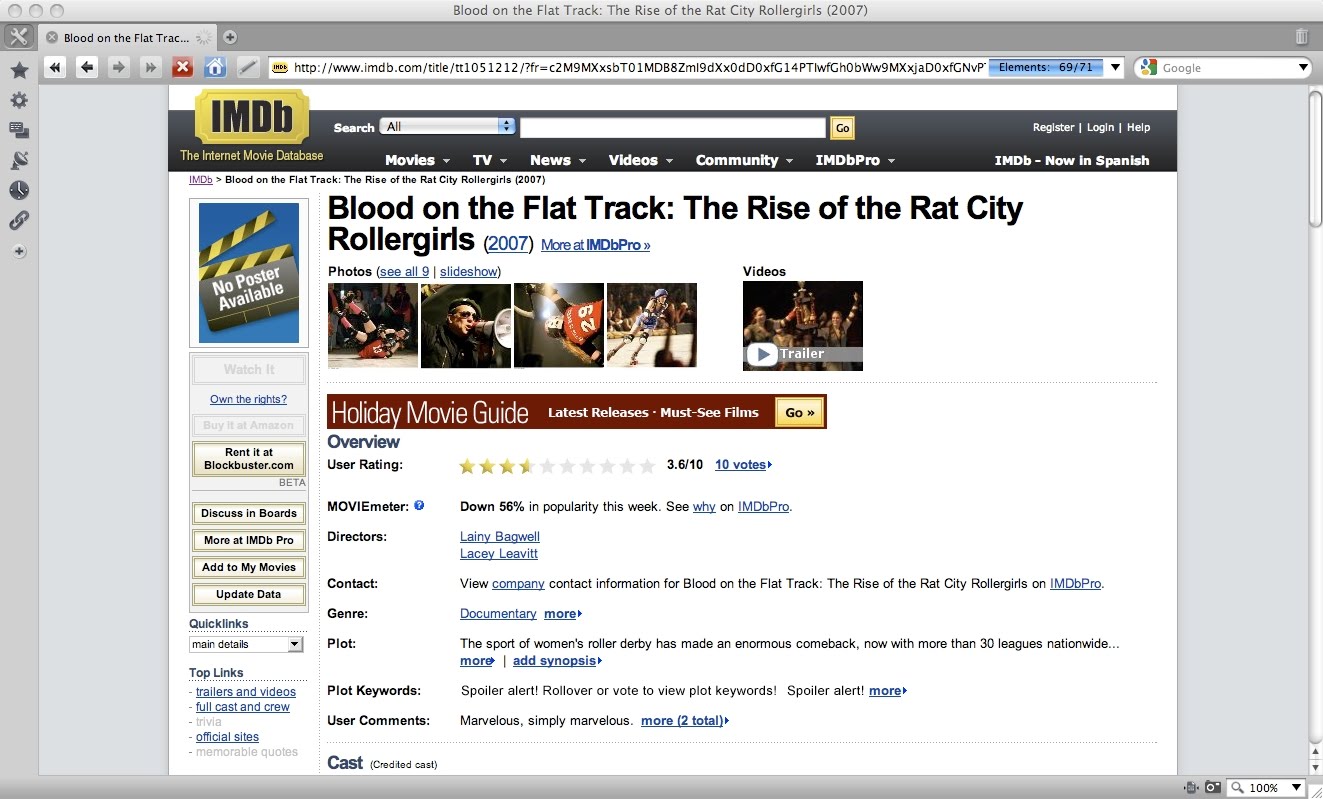Open the megaphone man photo thumbnail

[x=466, y=326]
